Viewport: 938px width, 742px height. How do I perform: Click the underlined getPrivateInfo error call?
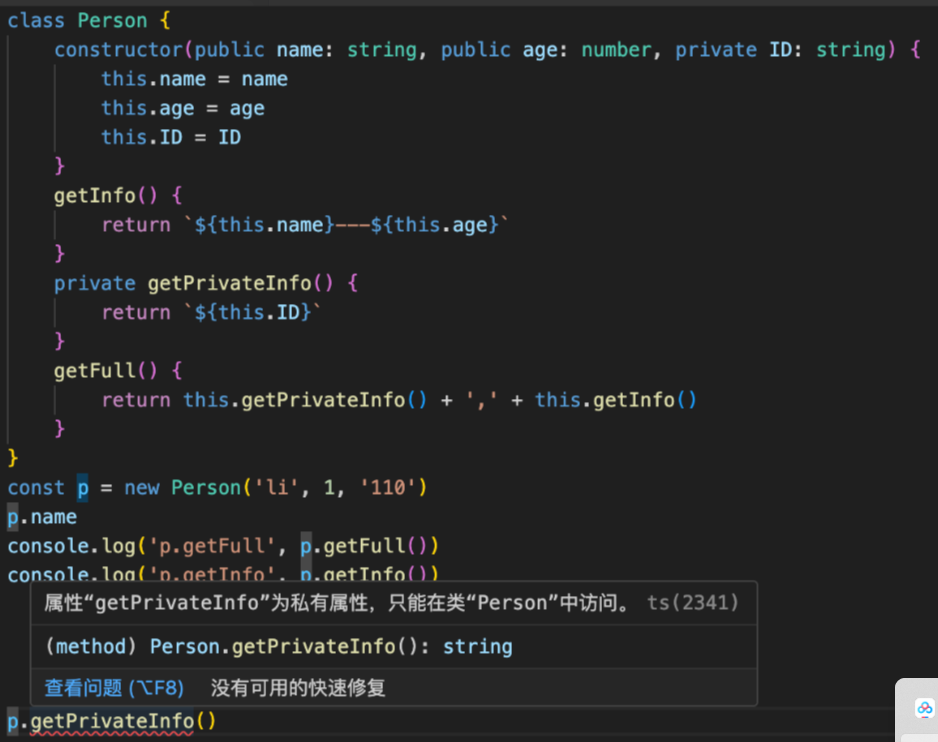(112, 721)
